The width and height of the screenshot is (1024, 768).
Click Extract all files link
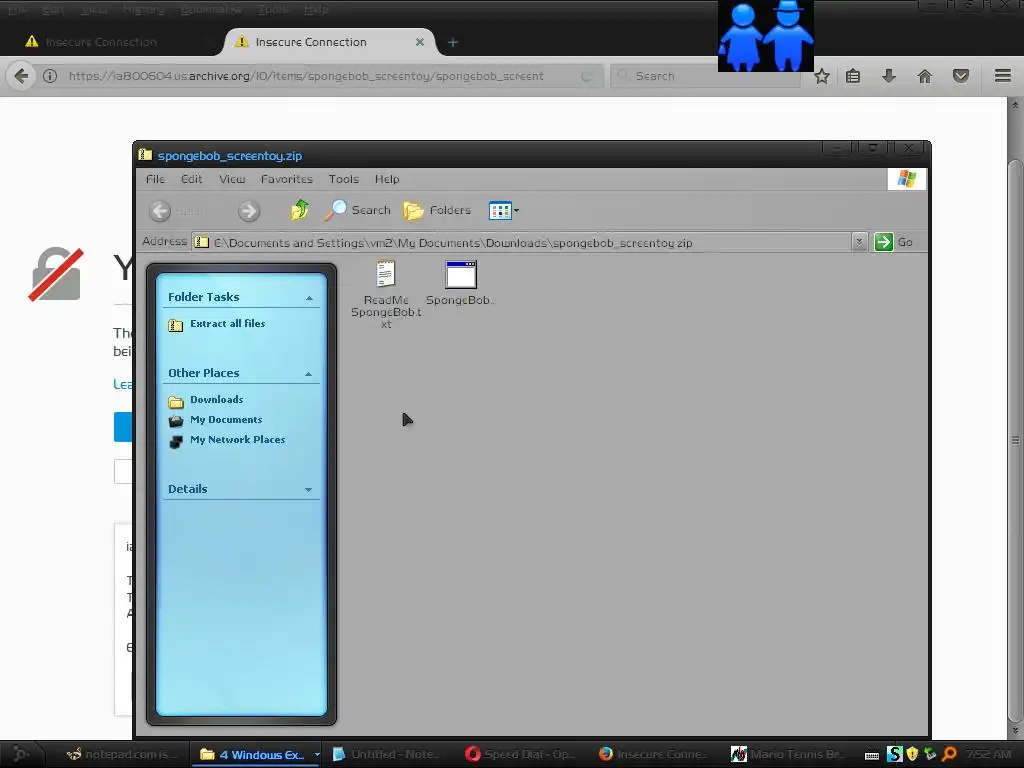pyautogui.click(x=227, y=323)
